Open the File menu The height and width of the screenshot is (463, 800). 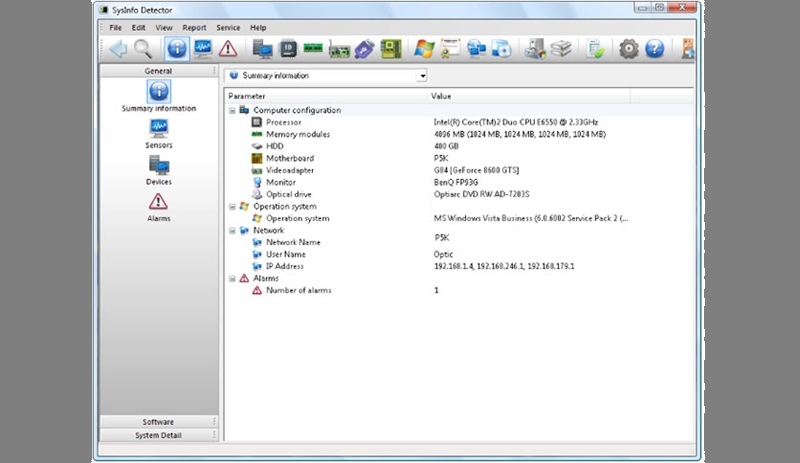coord(115,28)
